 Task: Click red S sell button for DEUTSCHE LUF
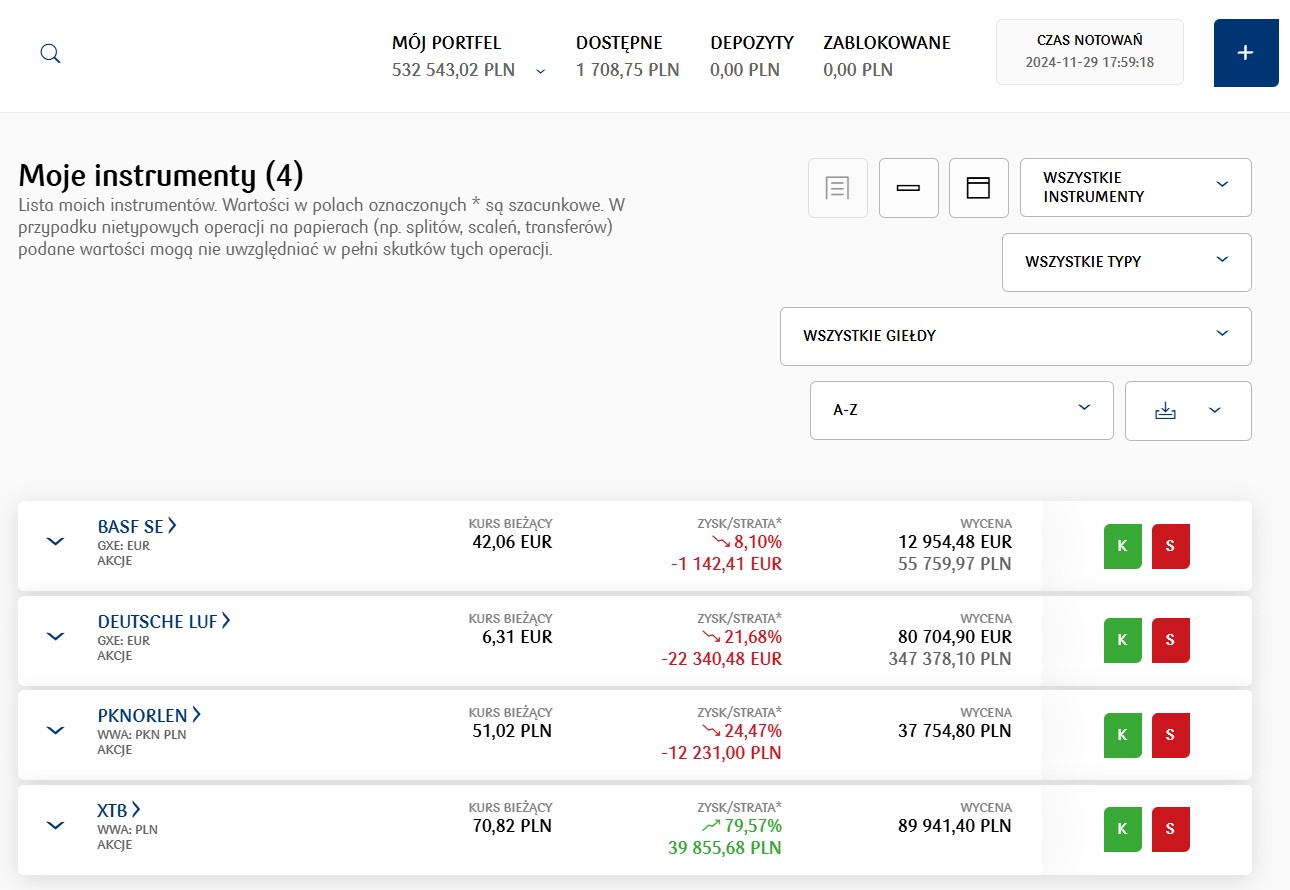1170,640
